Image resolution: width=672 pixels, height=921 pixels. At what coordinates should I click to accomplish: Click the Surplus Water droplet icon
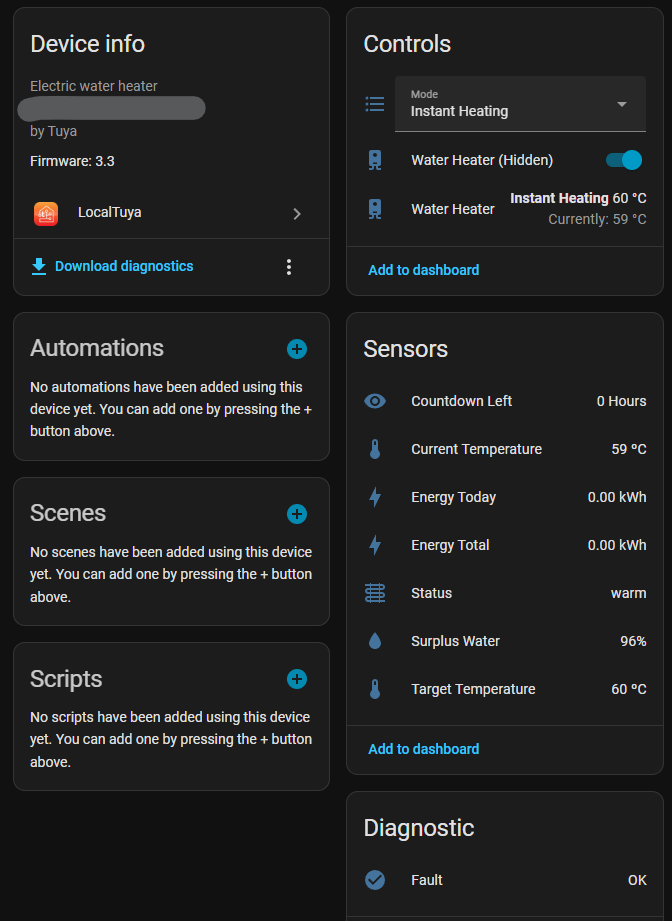click(375, 641)
